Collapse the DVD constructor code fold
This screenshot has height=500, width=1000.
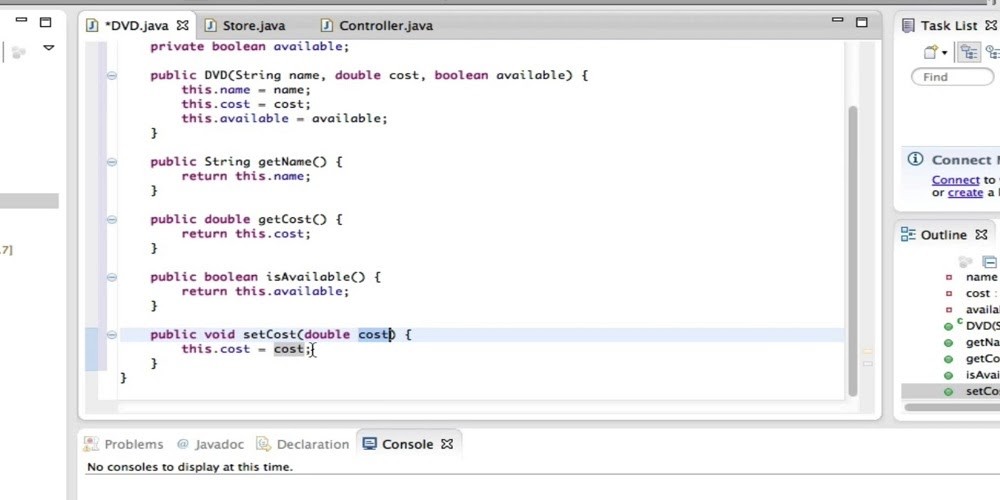point(111,75)
